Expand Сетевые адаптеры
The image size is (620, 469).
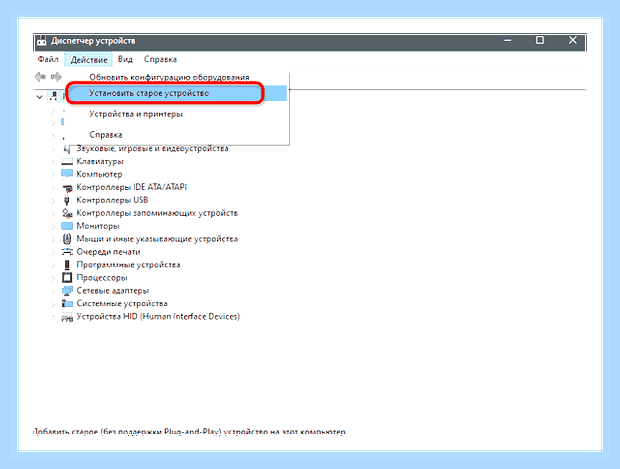point(53,291)
